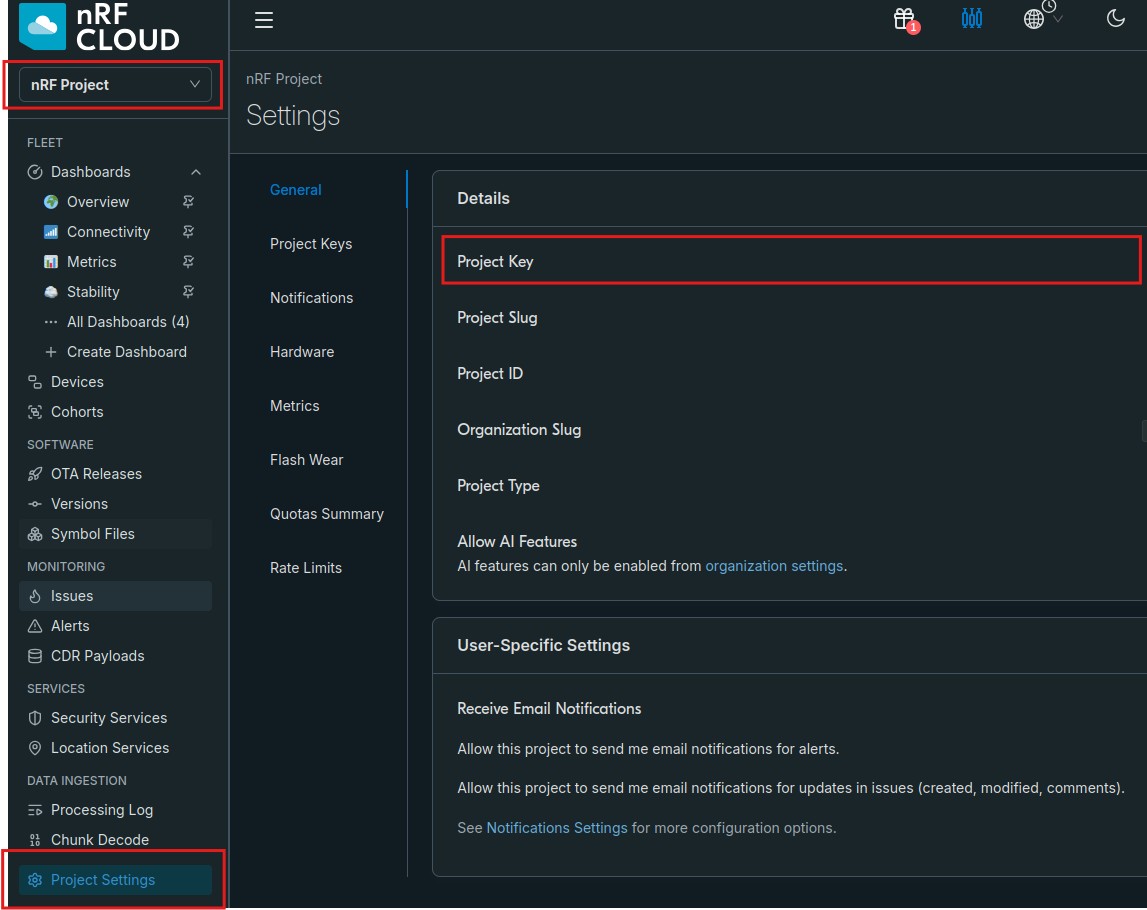The height and width of the screenshot is (910, 1147).
Task: Click the Devices icon
Action: click(x=34, y=382)
